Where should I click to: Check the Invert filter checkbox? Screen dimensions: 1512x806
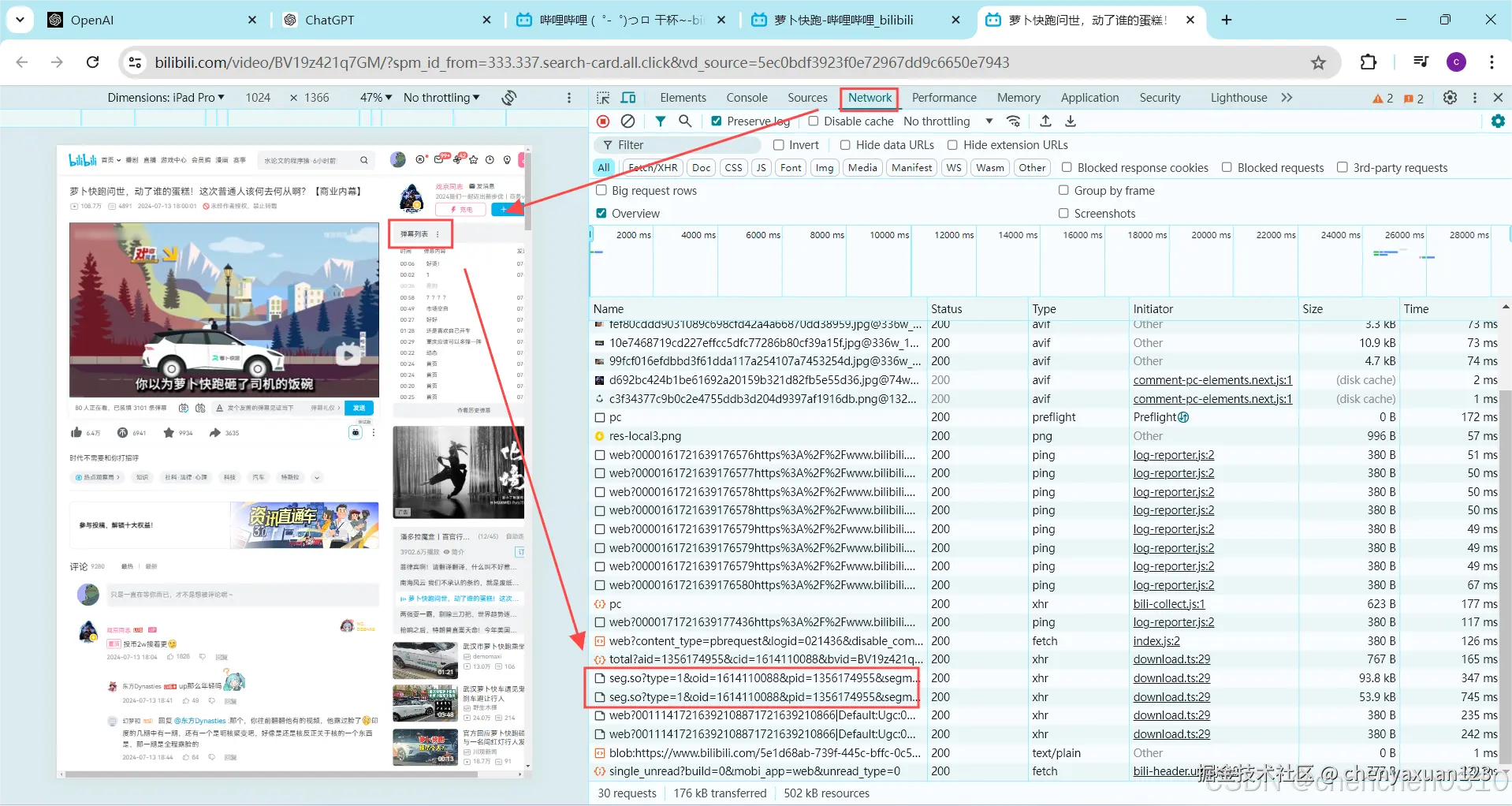pos(779,145)
